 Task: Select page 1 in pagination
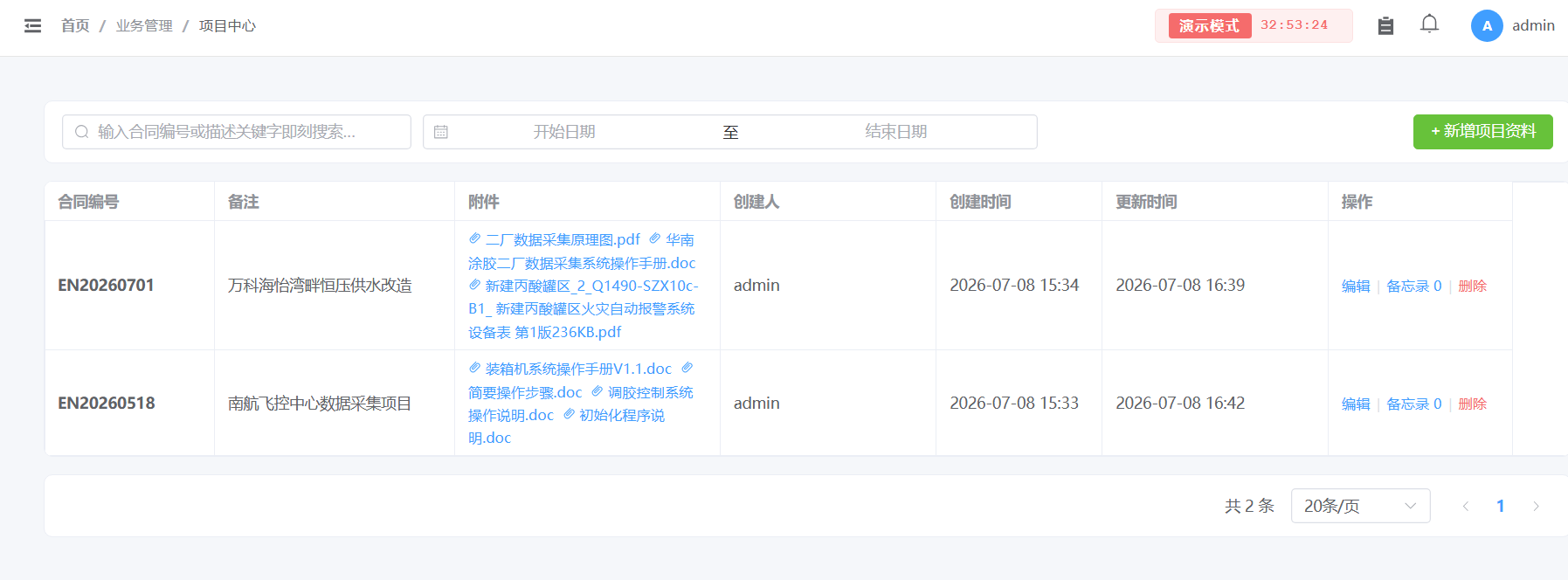click(x=1501, y=506)
